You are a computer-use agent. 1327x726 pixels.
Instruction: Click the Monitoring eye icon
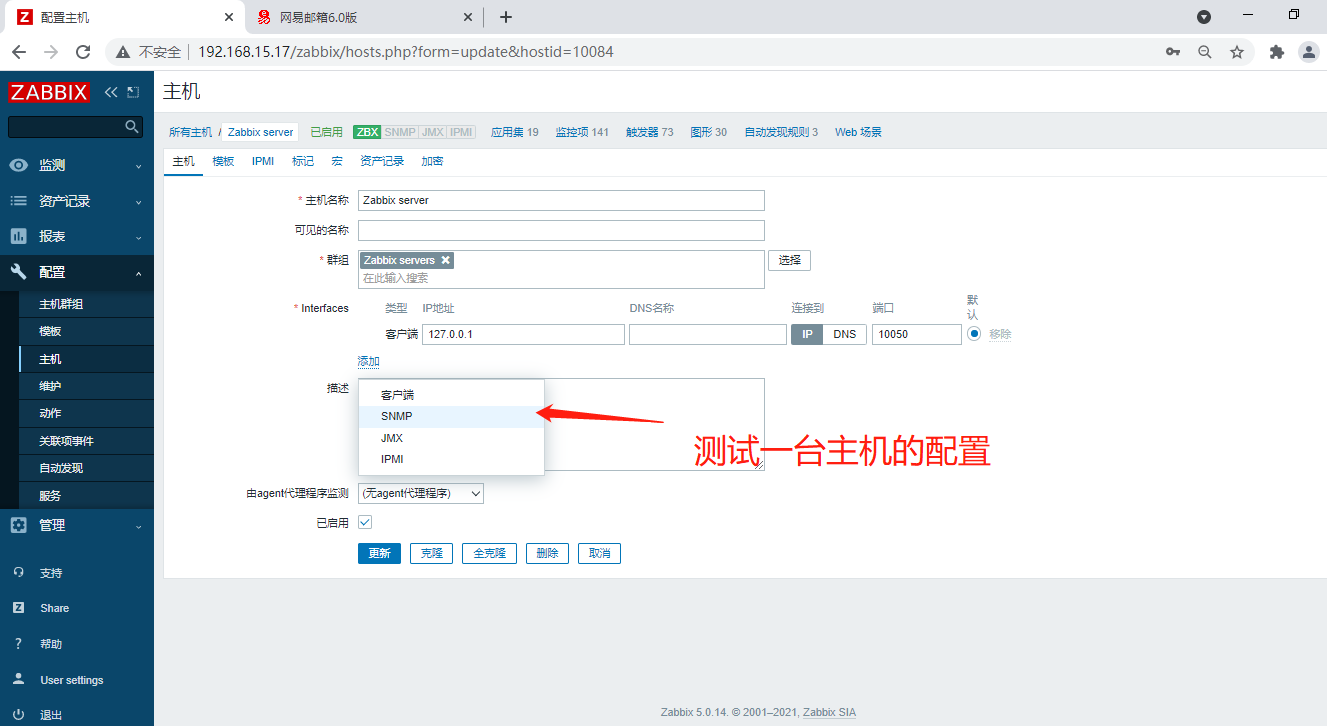coord(18,165)
